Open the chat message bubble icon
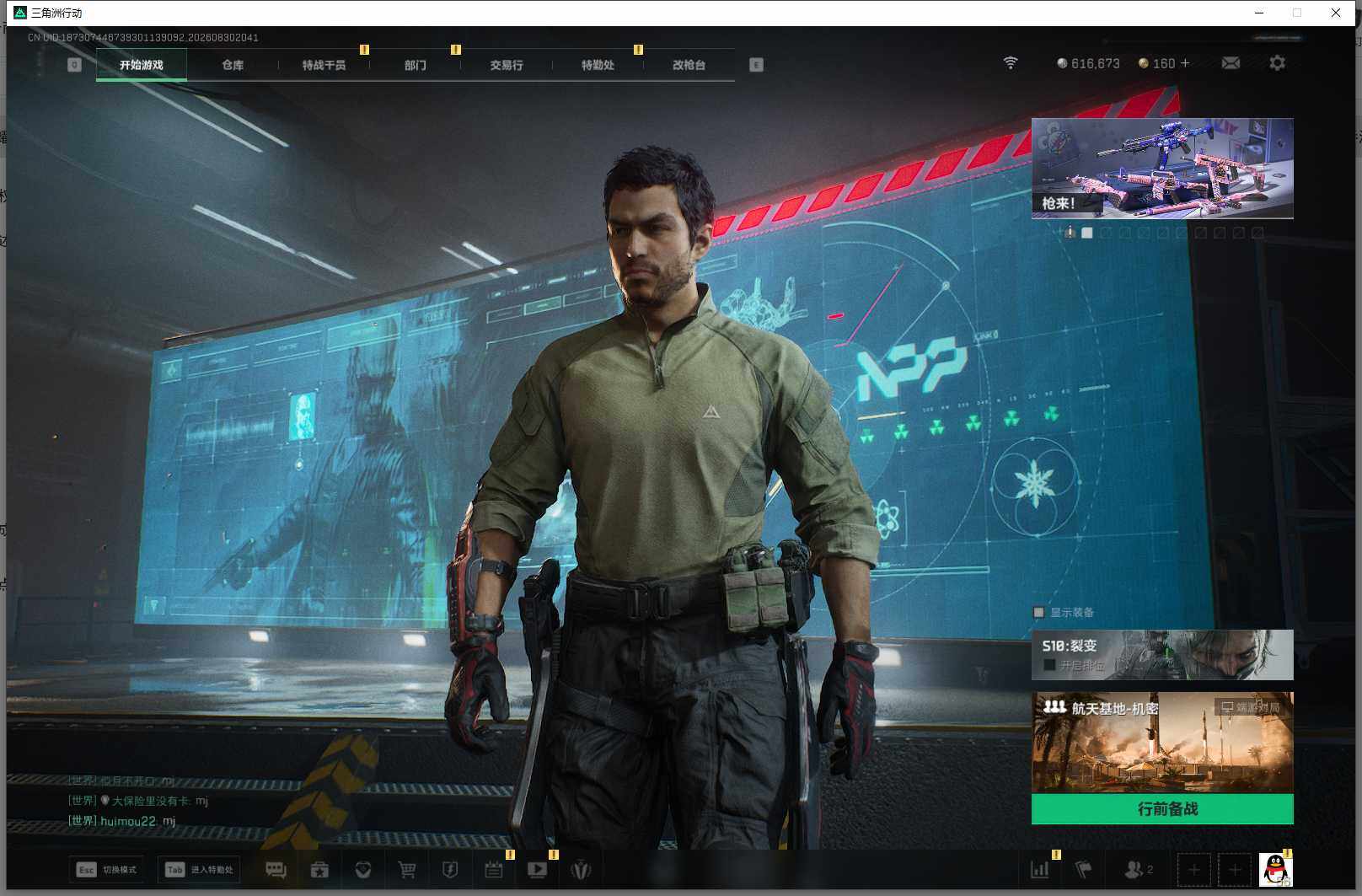The image size is (1362, 896). 276,870
